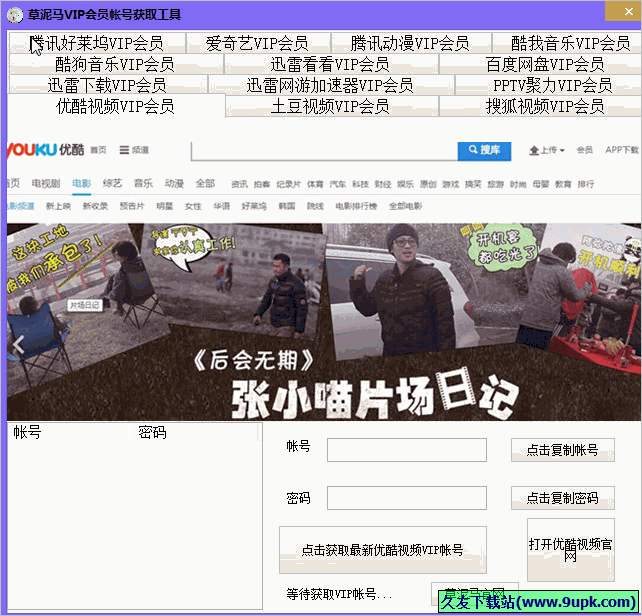Open the 明星 sub-navigation link
642x616 pixels.
coord(164,206)
